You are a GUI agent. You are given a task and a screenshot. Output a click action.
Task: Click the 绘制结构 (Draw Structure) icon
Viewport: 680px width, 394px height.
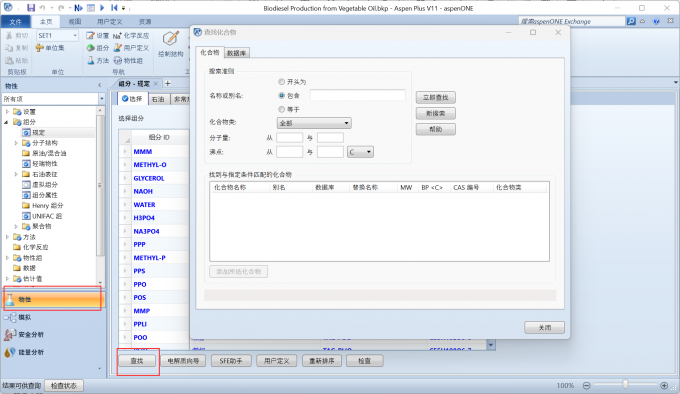(170, 39)
